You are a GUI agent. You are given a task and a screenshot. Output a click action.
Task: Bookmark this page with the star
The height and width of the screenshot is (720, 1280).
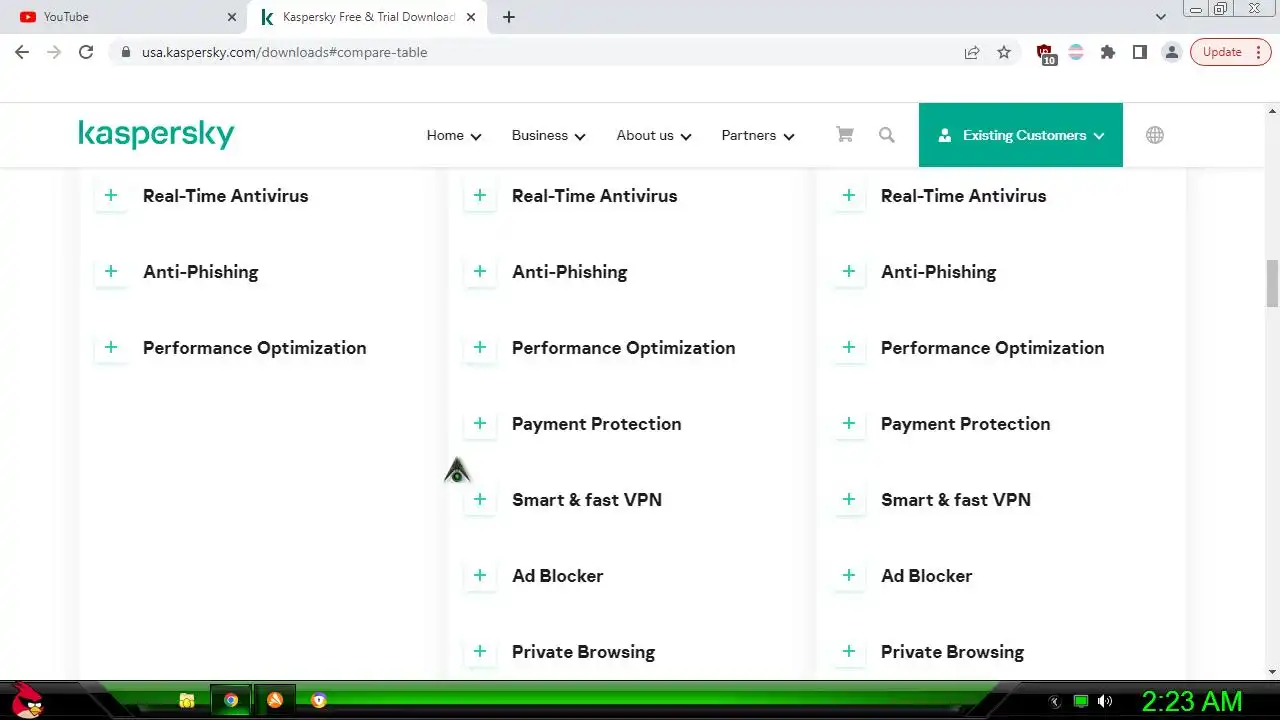point(1004,52)
